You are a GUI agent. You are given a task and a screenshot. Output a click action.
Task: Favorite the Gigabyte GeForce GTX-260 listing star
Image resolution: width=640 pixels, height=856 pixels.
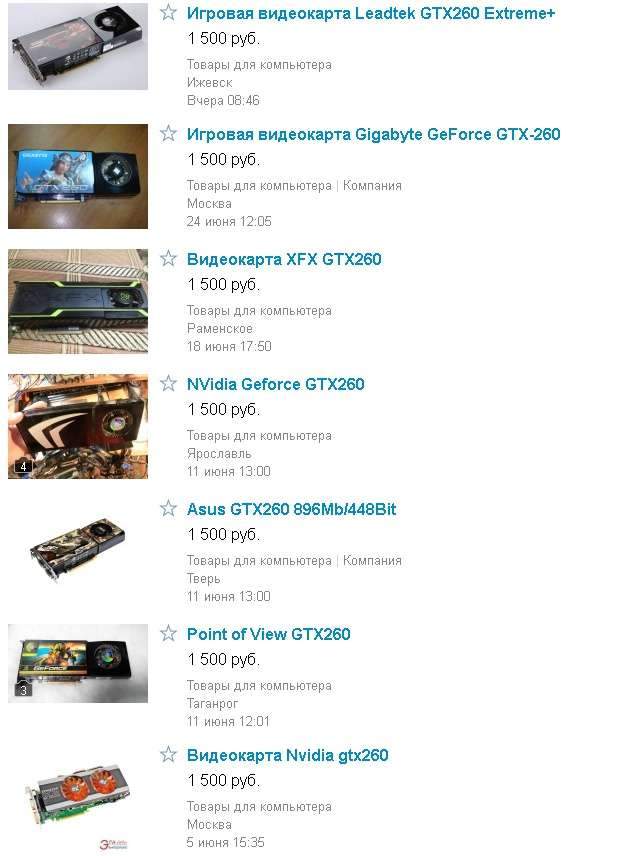click(168, 133)
